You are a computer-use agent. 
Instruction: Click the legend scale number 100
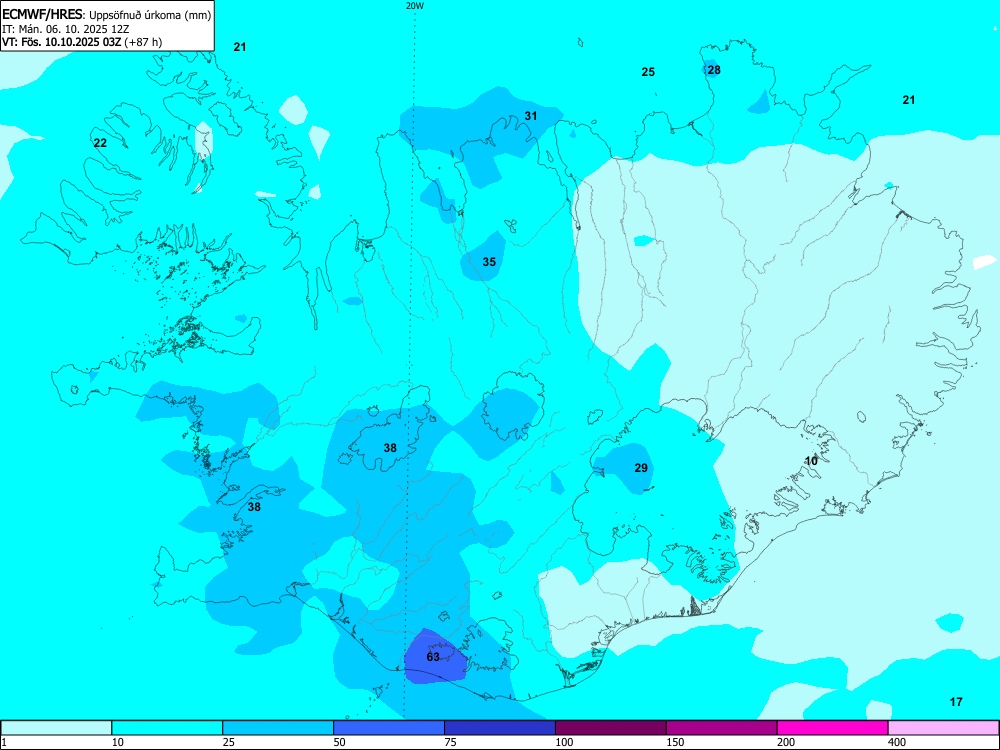coord(564,742)
